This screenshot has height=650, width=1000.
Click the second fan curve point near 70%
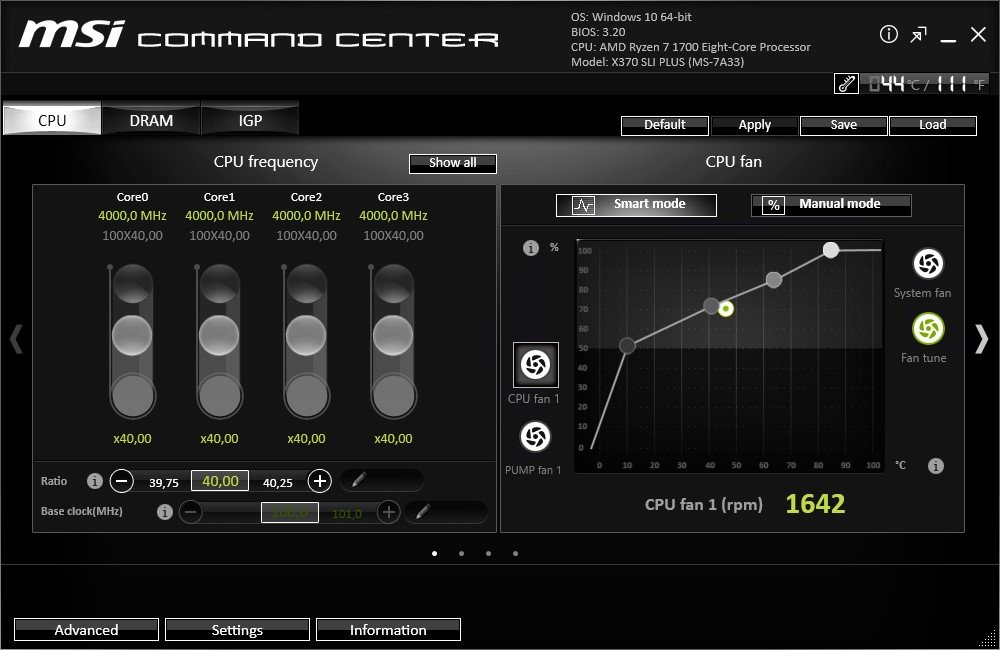coord(711,306)
